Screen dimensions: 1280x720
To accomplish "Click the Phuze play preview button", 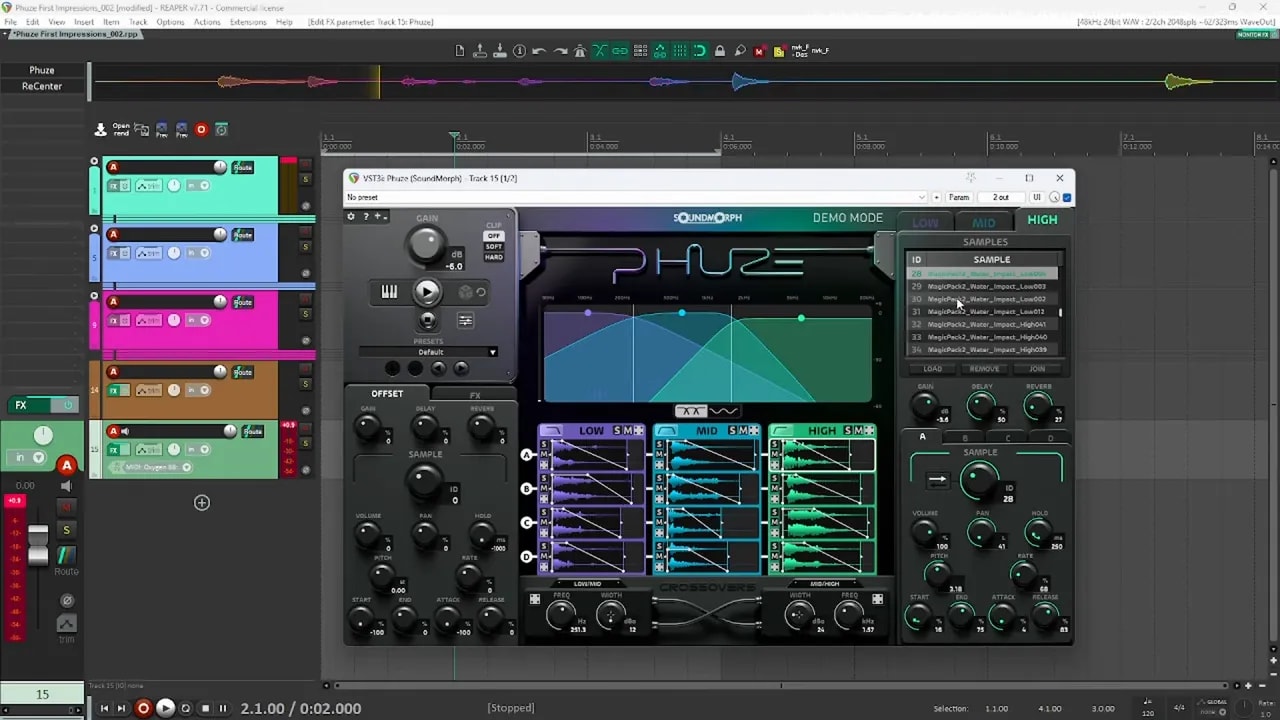I will click(427, 292).
